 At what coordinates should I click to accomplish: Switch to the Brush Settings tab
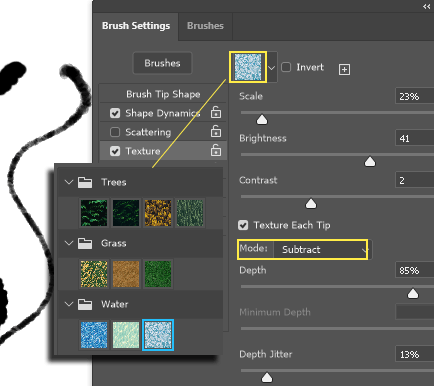point(136,26)
